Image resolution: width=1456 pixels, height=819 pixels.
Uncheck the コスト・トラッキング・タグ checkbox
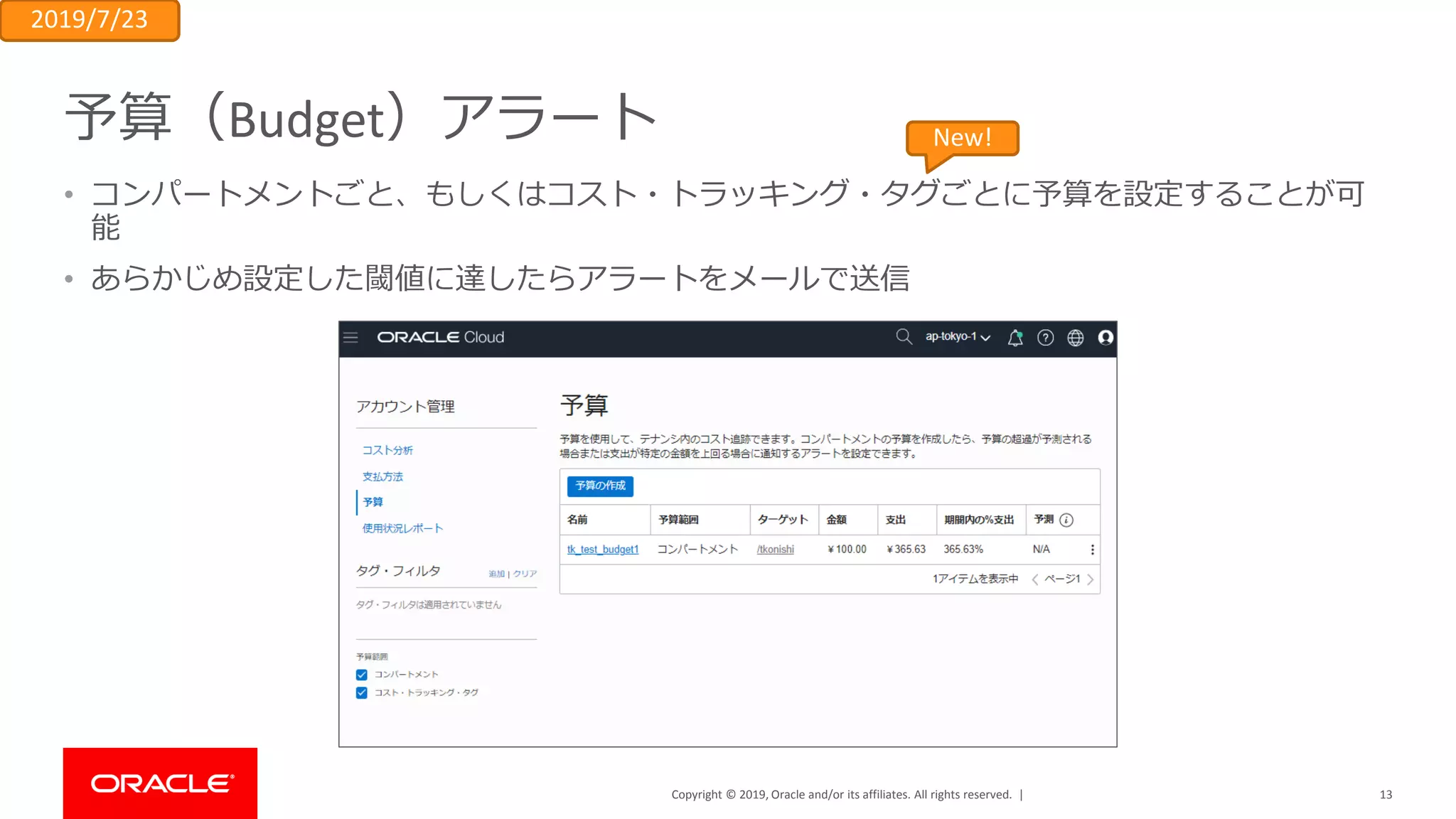click(x=362, y=692)
